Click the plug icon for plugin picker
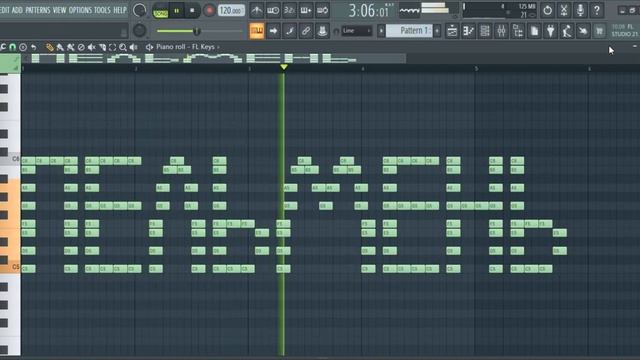 coord(551,31)
